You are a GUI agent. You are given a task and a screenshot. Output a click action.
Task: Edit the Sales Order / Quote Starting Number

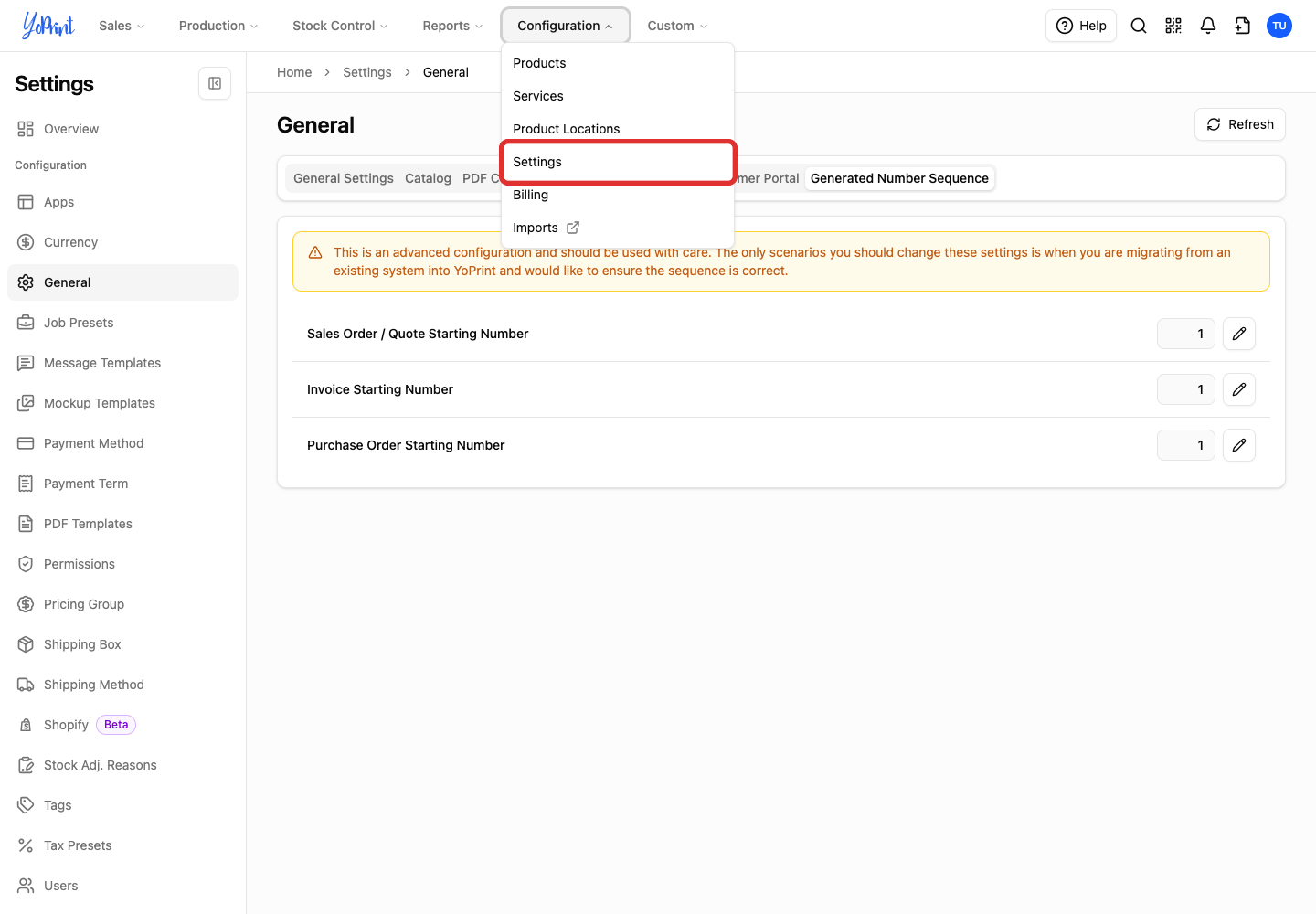(x=1239, y=334)
